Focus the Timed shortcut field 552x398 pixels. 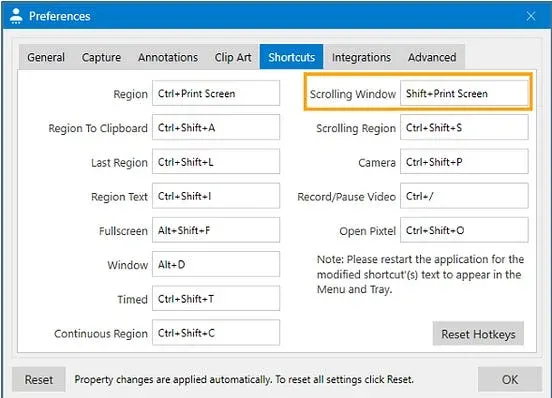click(x=216, y=299)
